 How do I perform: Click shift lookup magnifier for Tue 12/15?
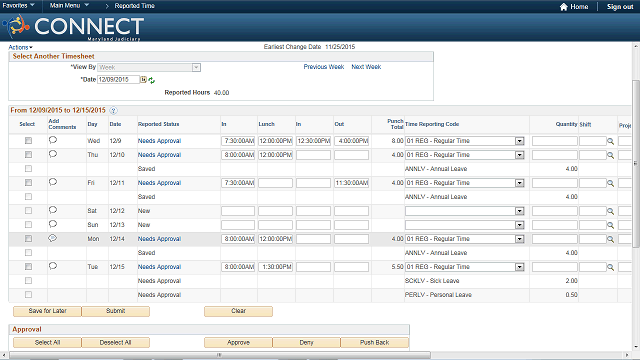[610, 267]
